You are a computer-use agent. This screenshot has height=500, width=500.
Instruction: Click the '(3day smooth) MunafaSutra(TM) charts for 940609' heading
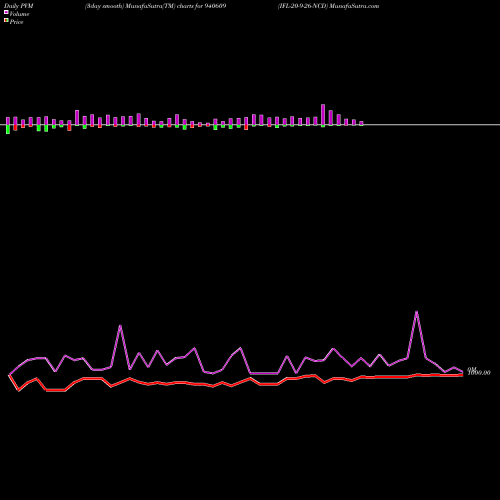(155, 6)
